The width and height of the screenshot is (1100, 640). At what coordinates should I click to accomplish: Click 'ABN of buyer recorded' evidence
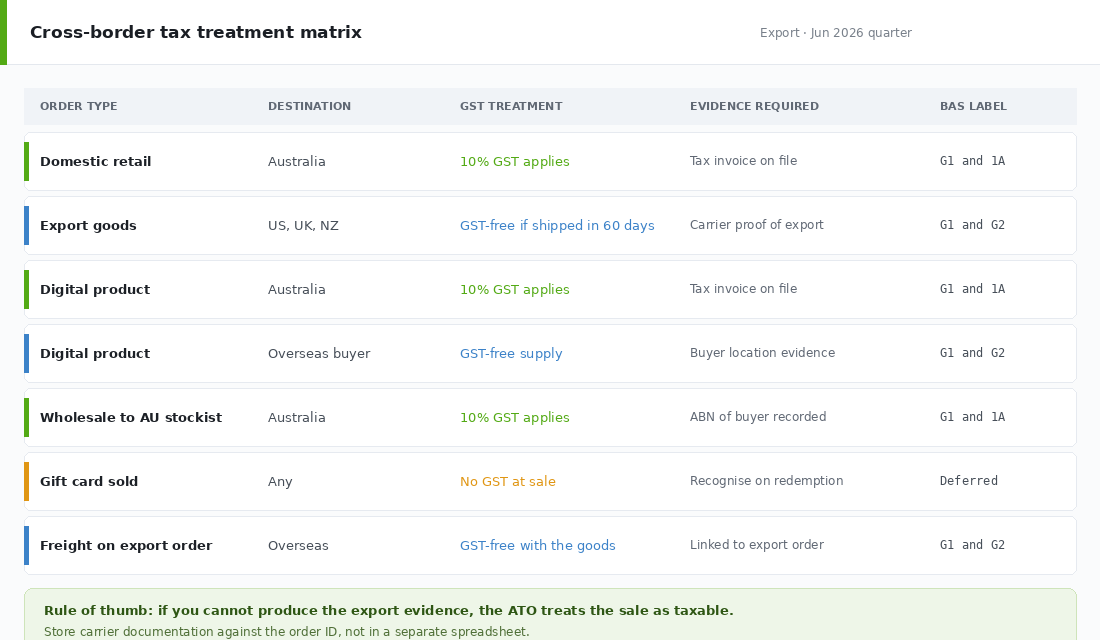(x=758, y=417)
